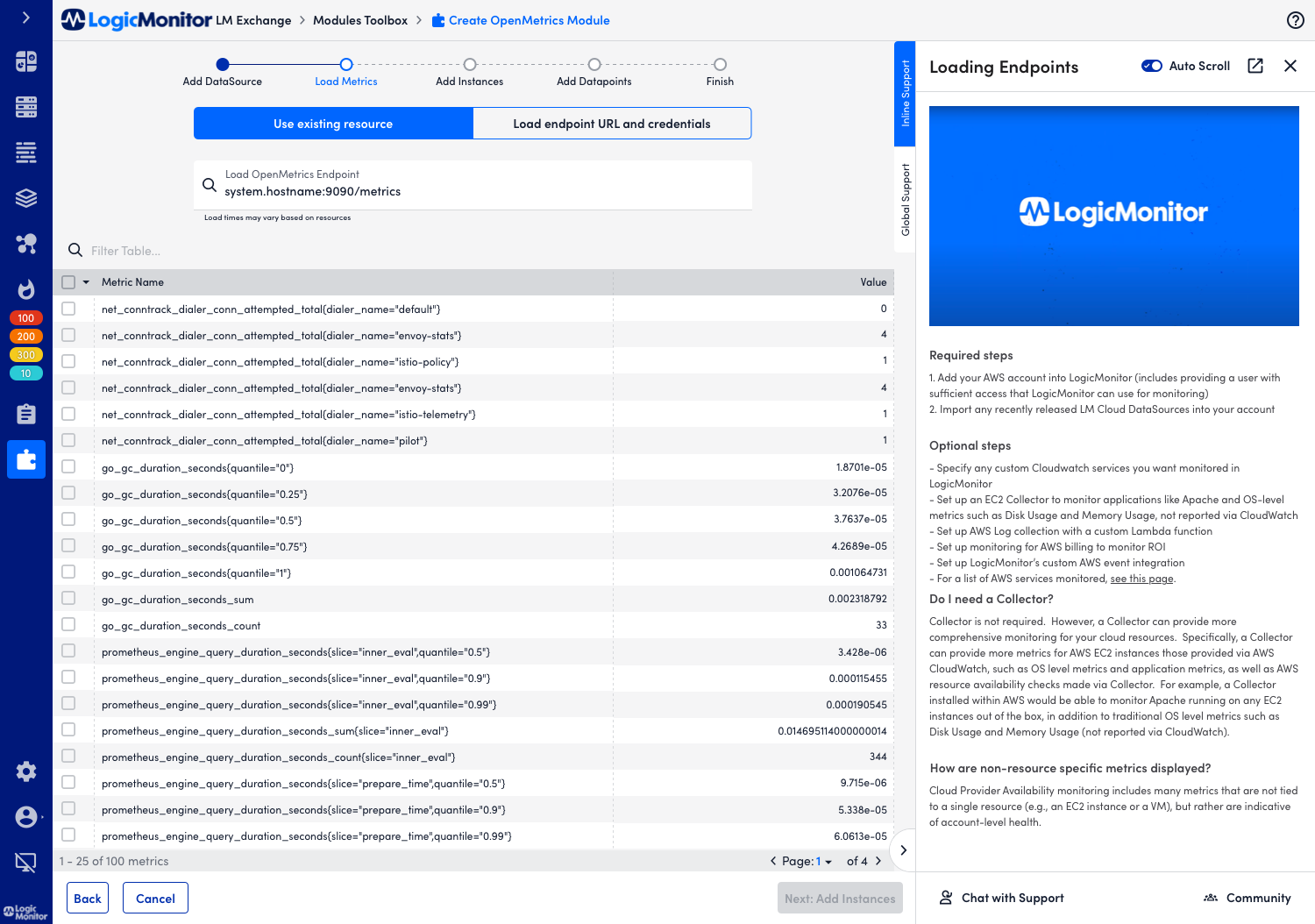Open the Logs lines icon in sidebar
This screenshot has height=924, width=1315.
[x=26, y=153]
